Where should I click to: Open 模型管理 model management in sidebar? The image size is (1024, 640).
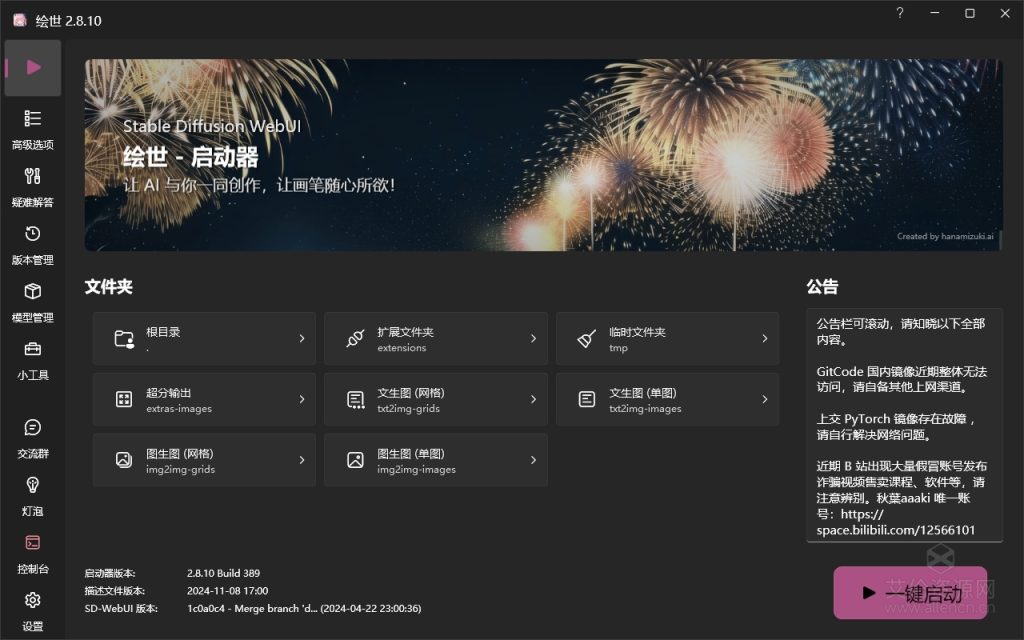[33, 302]
